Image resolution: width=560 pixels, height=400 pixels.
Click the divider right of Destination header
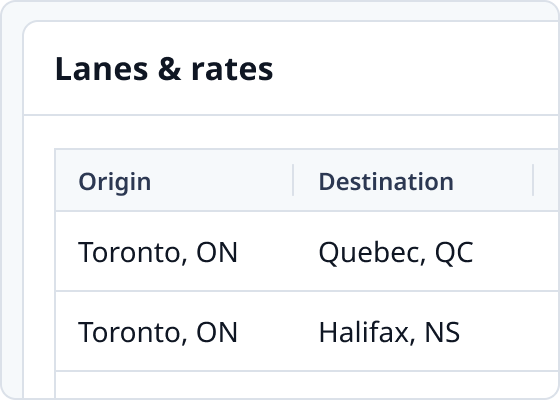tap(533, 180)
